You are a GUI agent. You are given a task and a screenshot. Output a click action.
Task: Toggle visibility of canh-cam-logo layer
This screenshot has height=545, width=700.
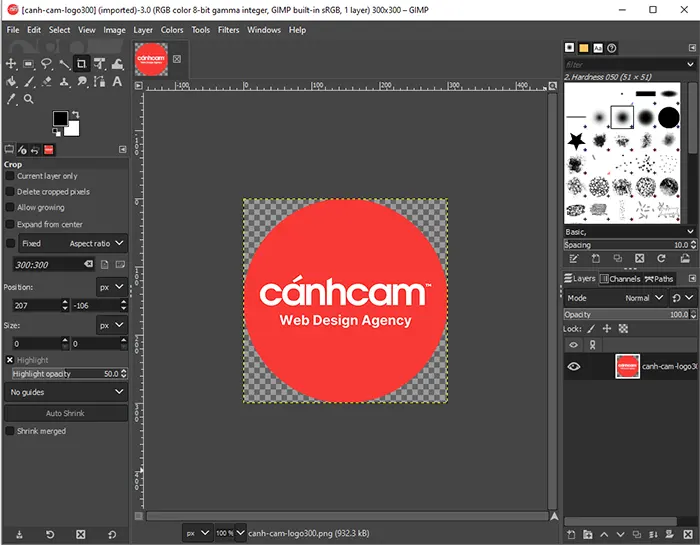point(574,366)
